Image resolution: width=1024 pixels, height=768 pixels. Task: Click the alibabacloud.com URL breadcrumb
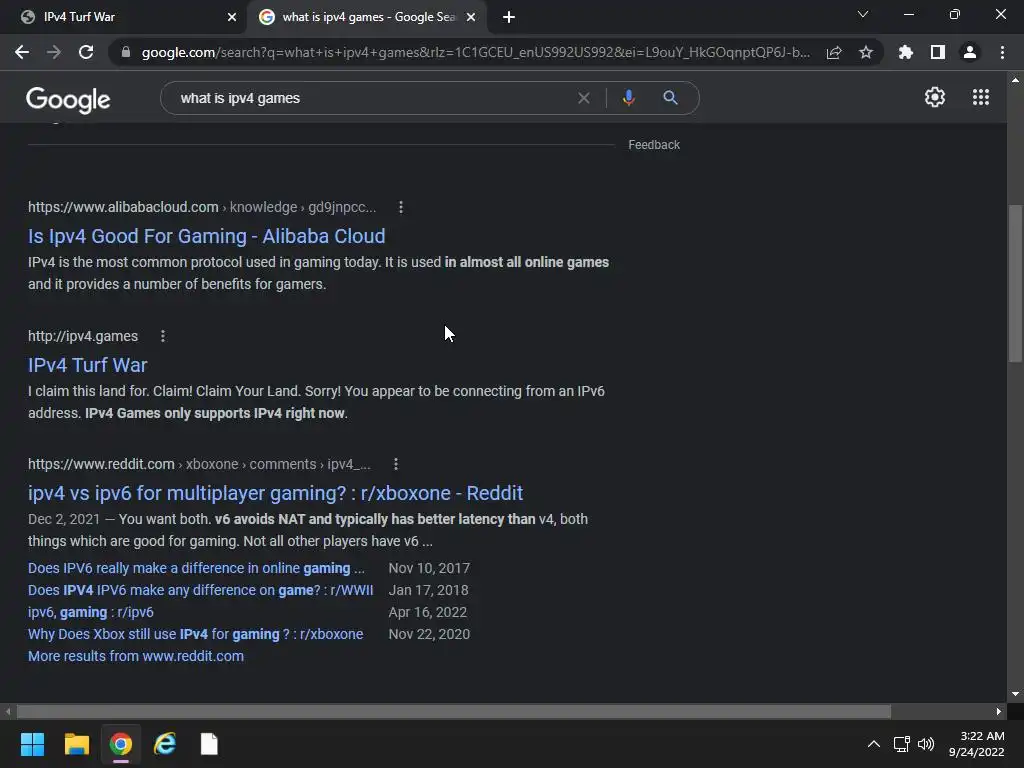pos(202,207)
